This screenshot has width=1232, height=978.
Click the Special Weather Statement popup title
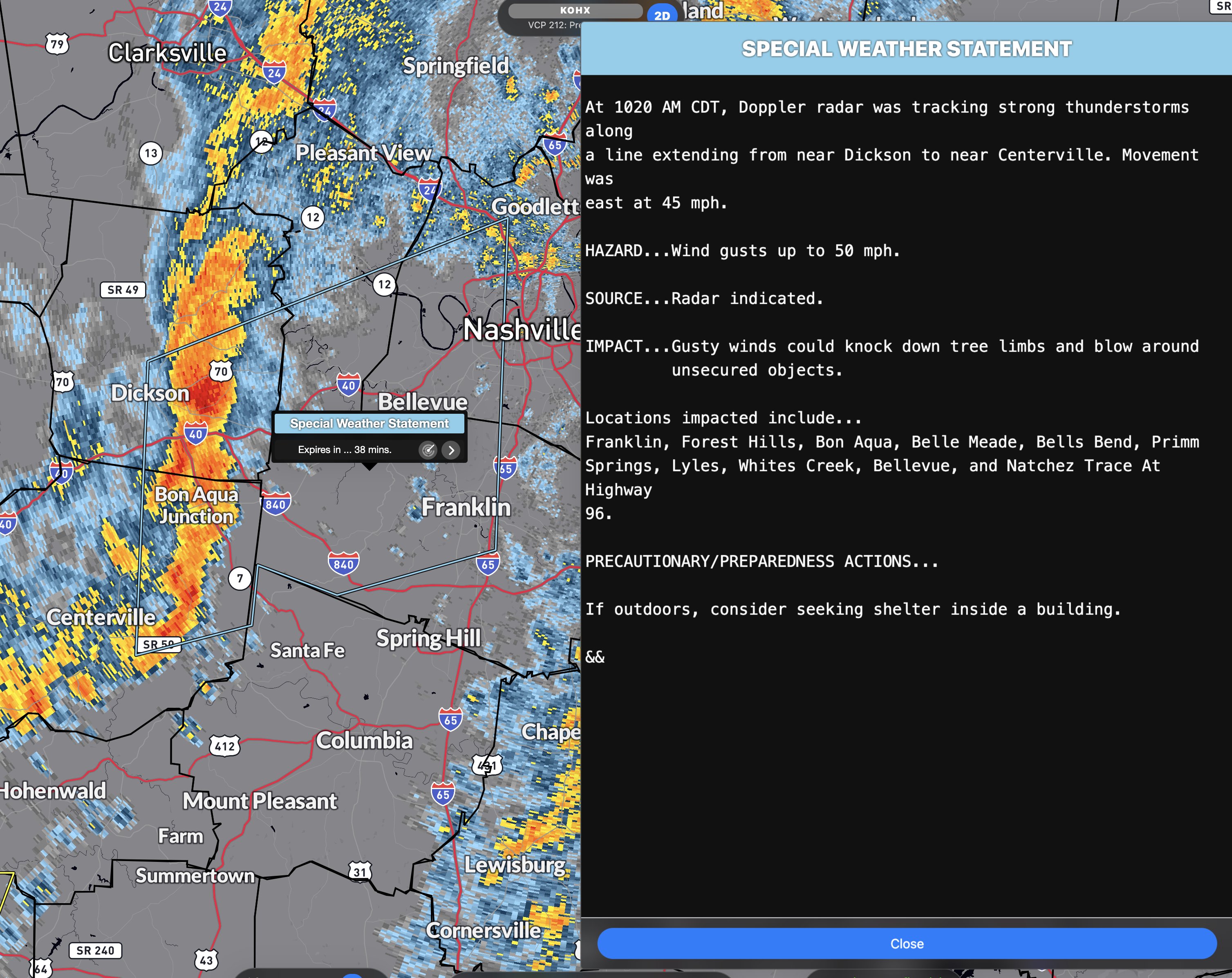(369, 424)
